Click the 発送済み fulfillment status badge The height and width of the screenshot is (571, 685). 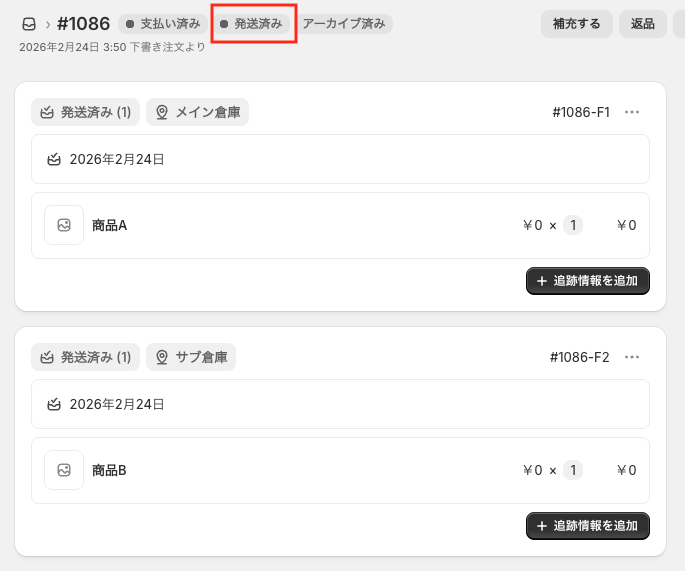click(x=252, y=23)
